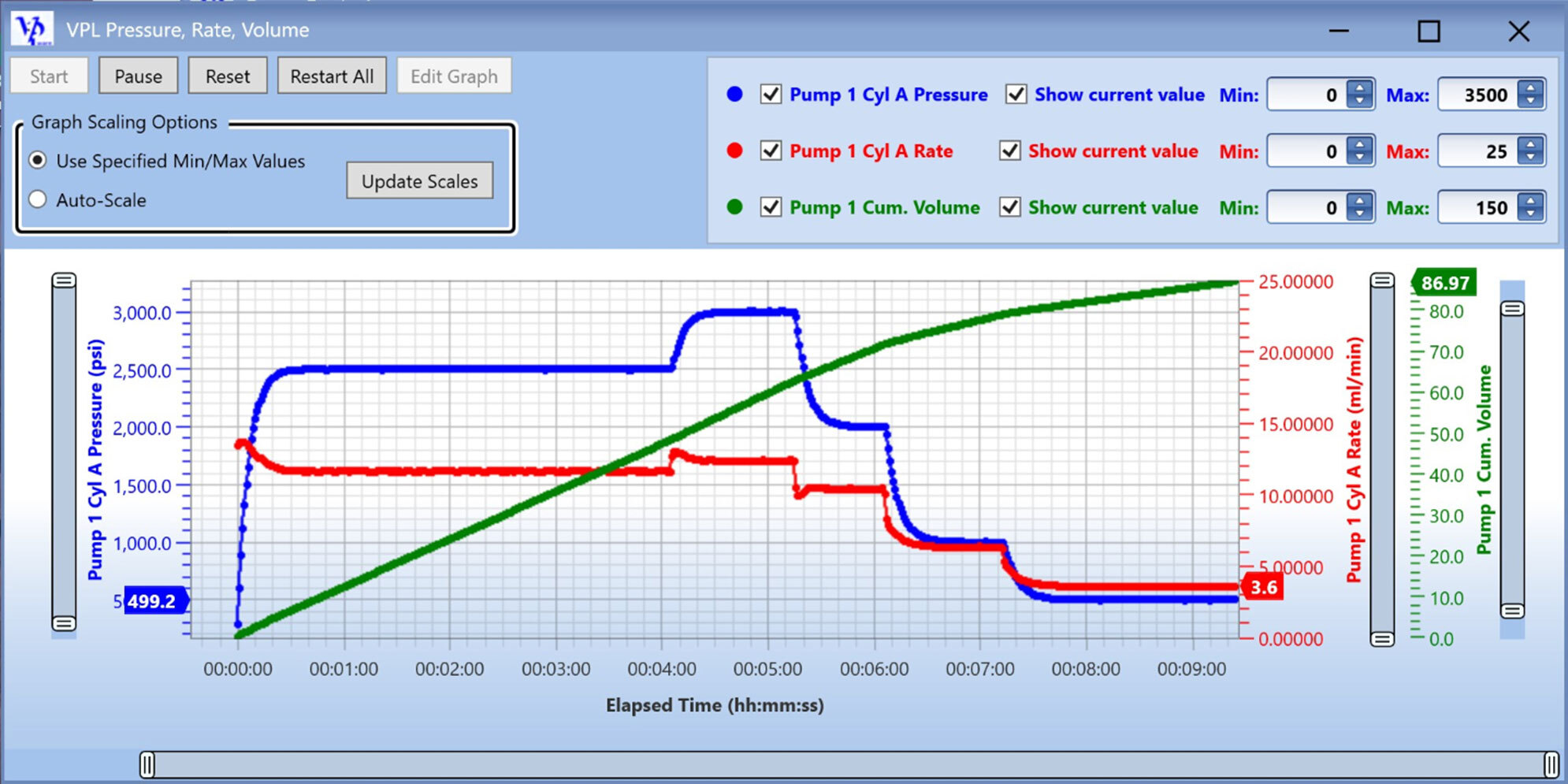Viewport: 1568px width, 784px height.
Task: Increase Rate Min value with up arrow
Action: (x=1360, y=144)
